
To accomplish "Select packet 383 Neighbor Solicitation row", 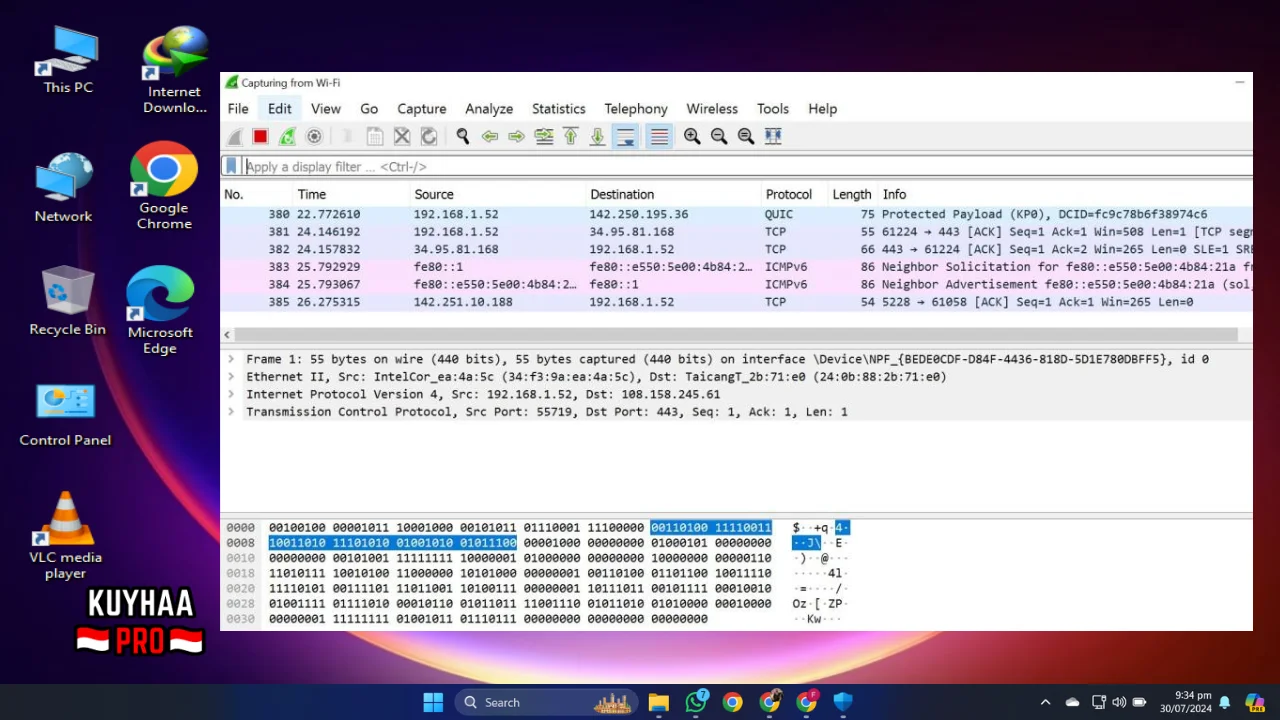I will (x=736, y=267).
